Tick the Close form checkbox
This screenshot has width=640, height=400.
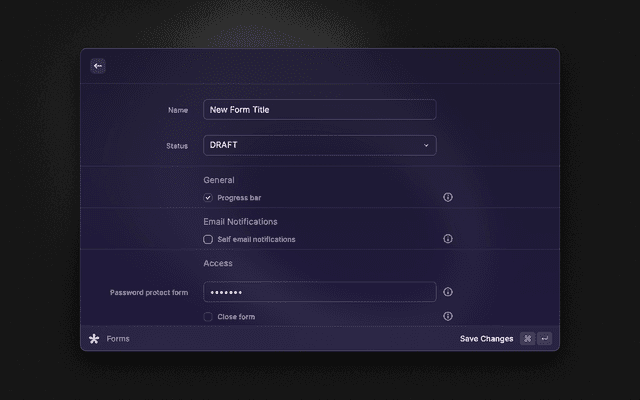pos(208,317)
